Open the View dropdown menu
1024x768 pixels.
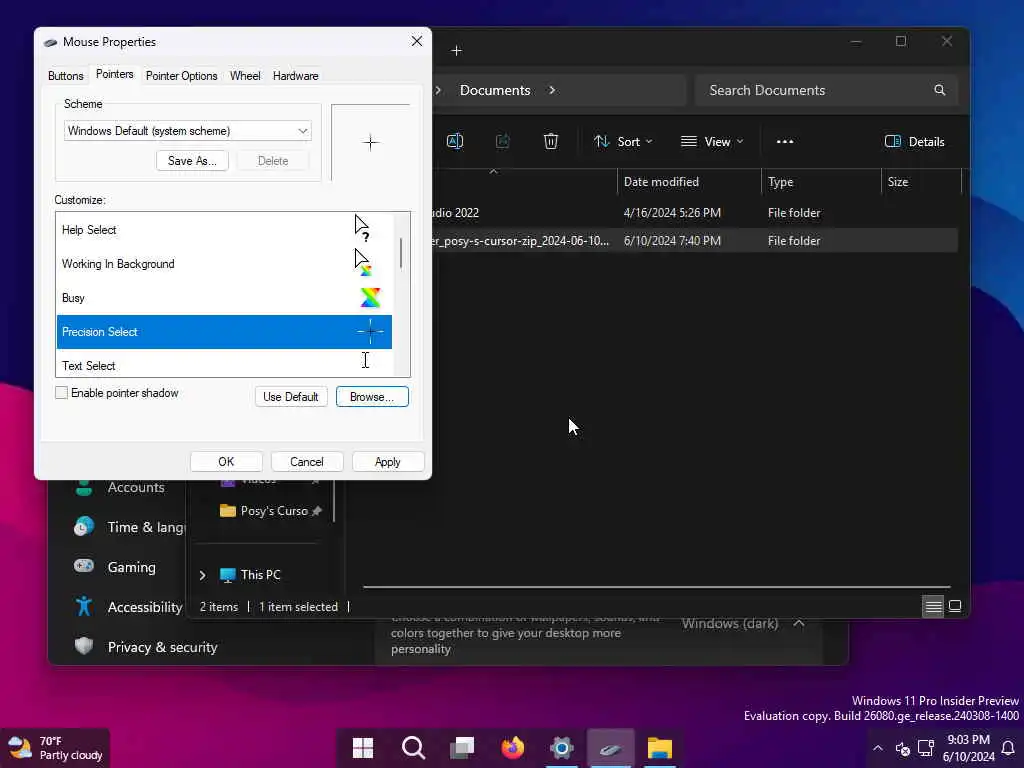click(712, 142)
